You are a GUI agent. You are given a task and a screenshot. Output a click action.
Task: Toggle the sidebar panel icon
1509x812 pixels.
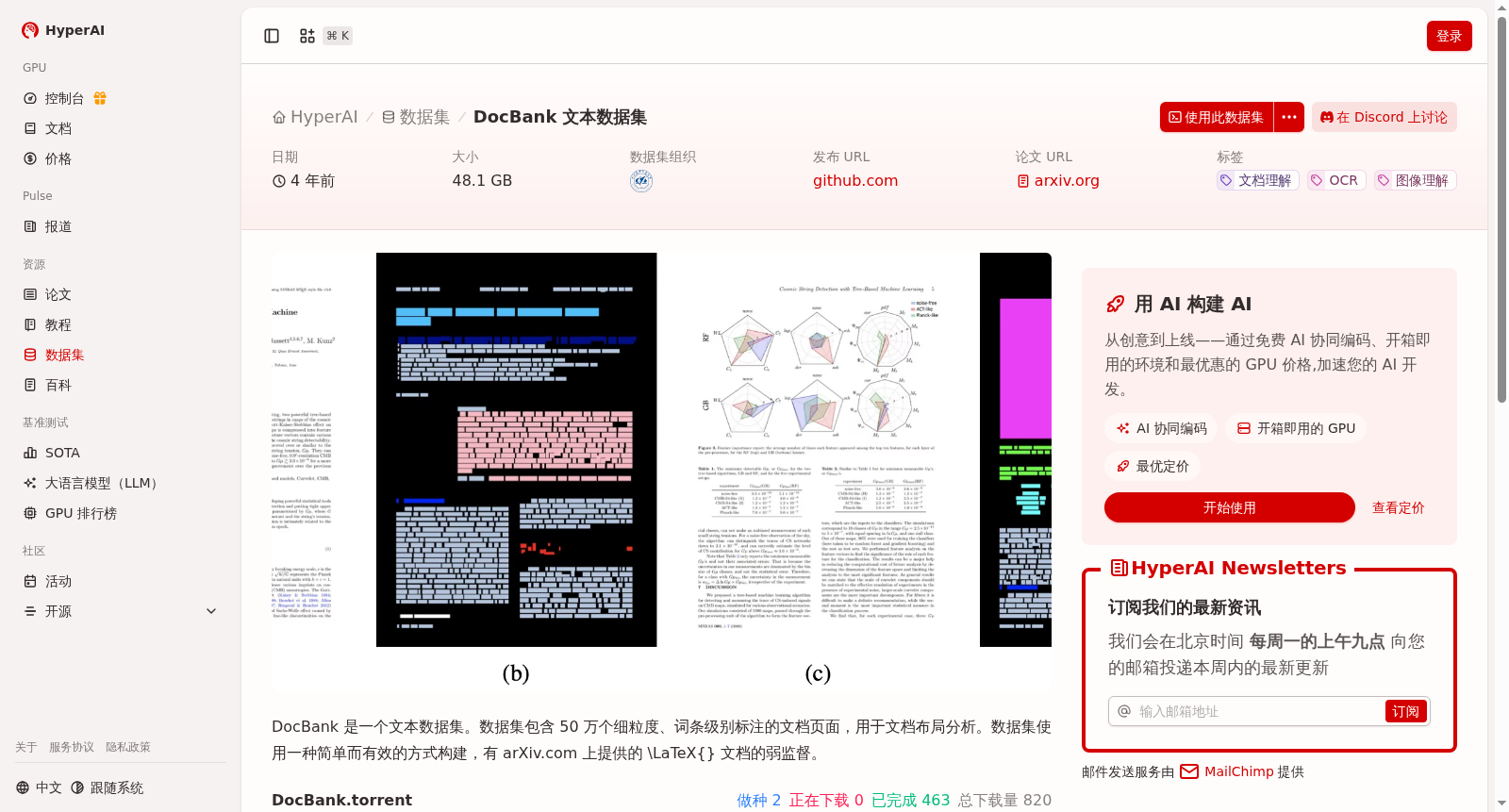tap(272, 36)
